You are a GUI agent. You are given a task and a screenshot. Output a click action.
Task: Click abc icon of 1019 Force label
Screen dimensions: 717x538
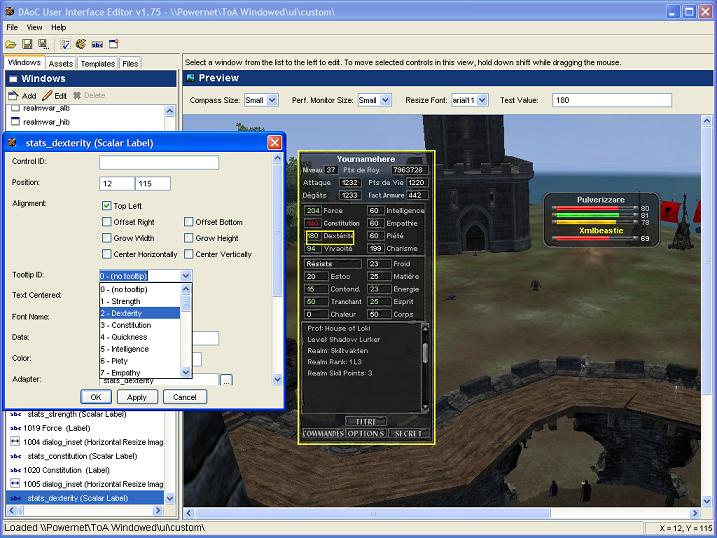pyautogui.click(x=16, y=428)
